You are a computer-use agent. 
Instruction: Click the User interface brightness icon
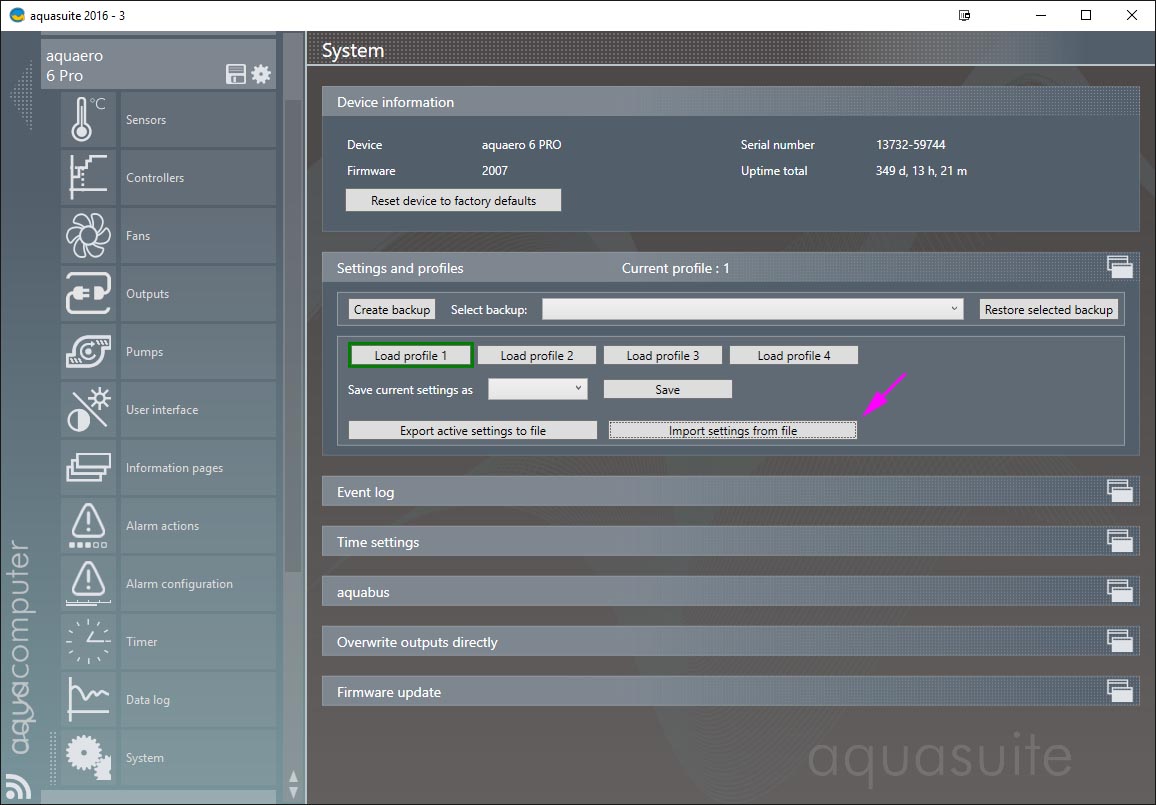(x=88, y=410)
